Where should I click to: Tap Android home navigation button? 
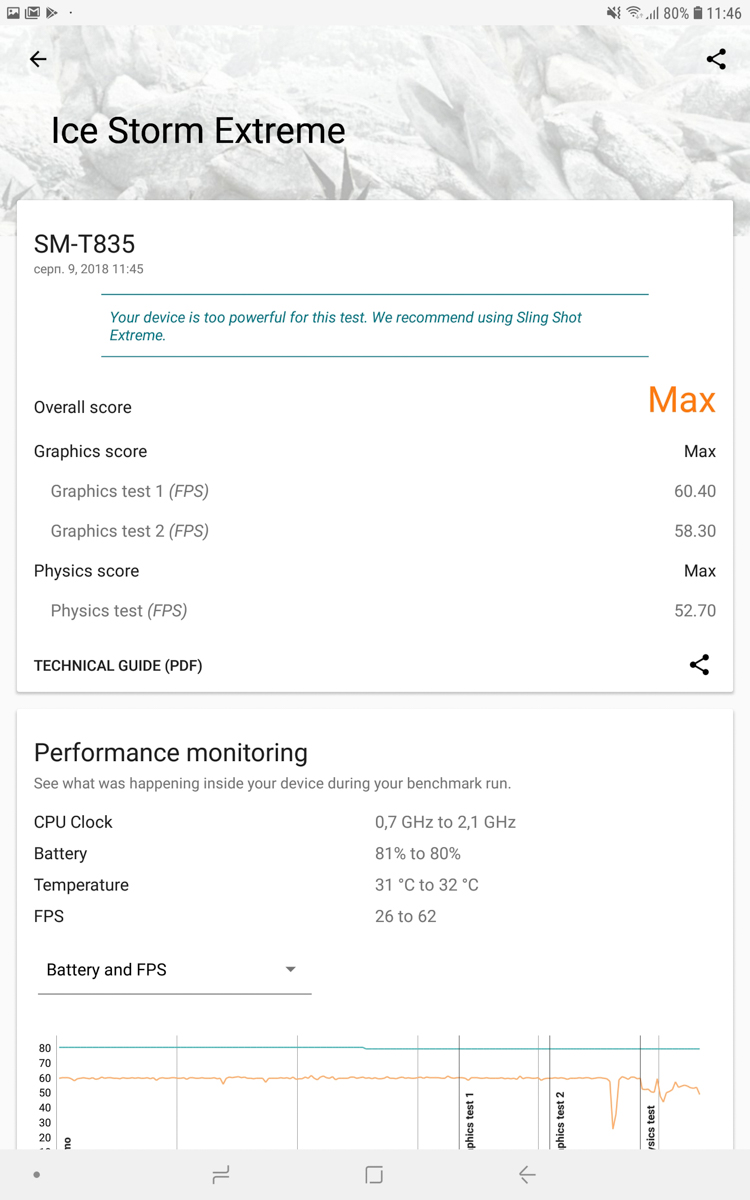tap(374, 1175)
